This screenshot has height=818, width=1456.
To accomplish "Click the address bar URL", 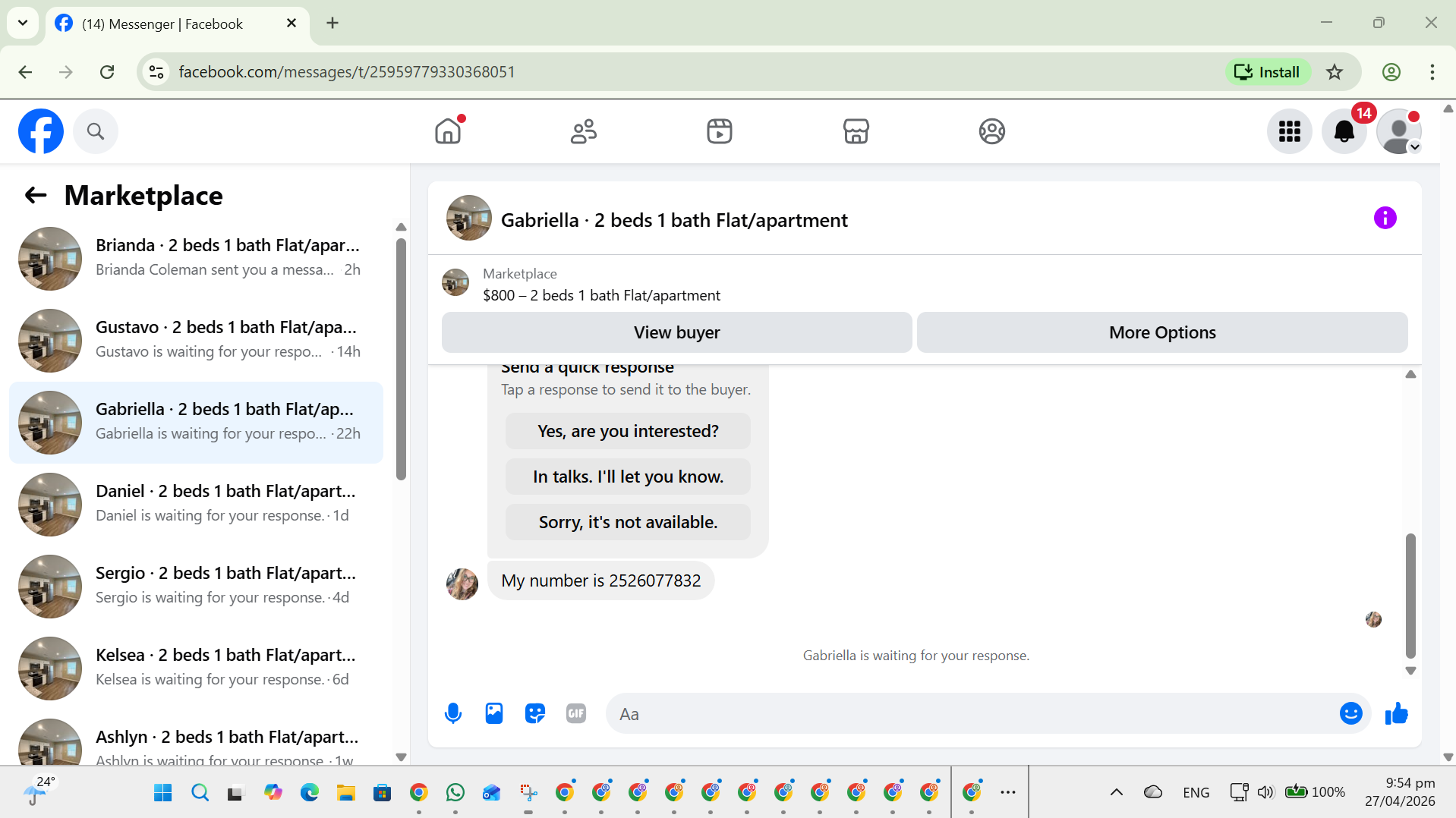I will 347,72.
